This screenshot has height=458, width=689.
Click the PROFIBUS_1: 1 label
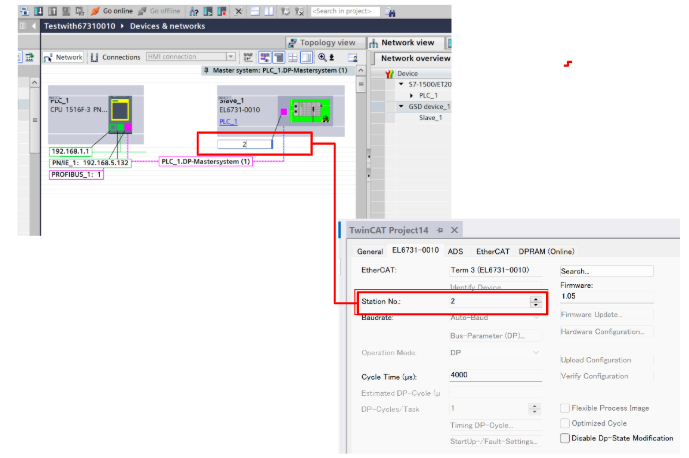coord(76,174)
